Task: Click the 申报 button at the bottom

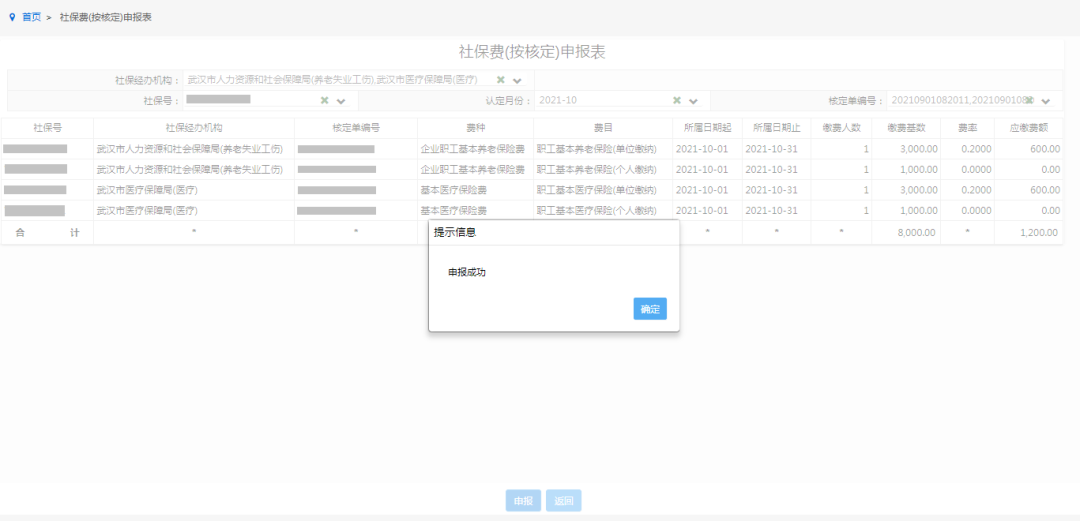Action: (523, 500)
